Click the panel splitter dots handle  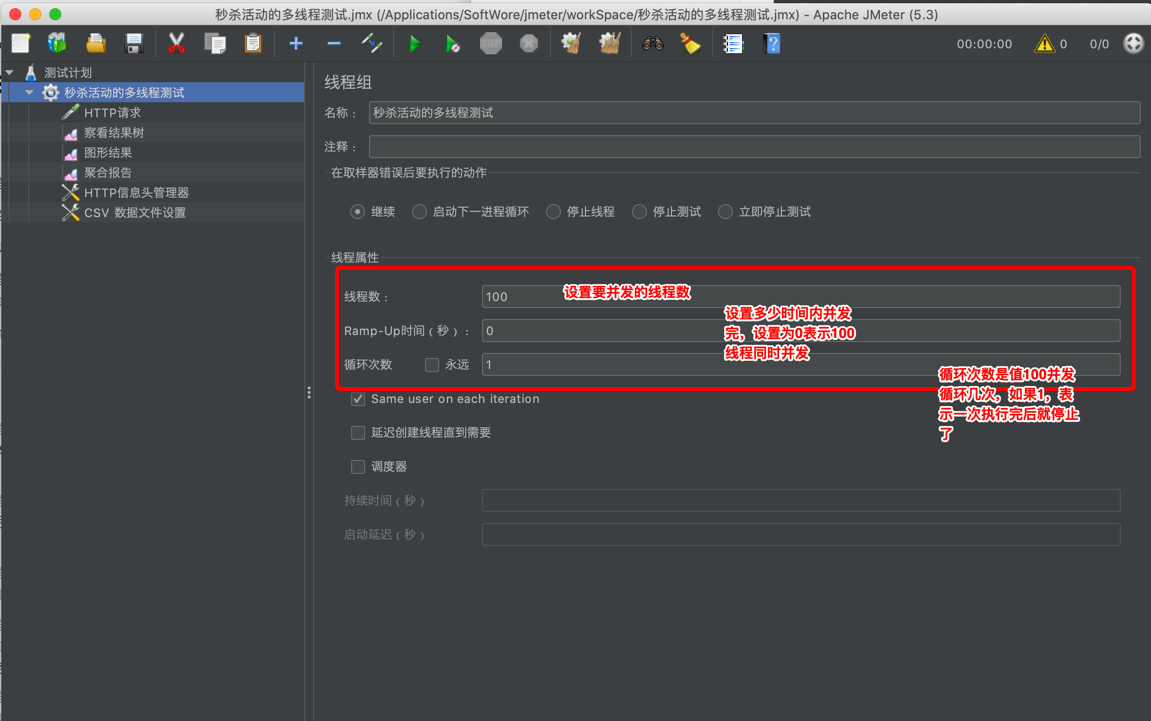pyautogui.click(x=309, y=393)
